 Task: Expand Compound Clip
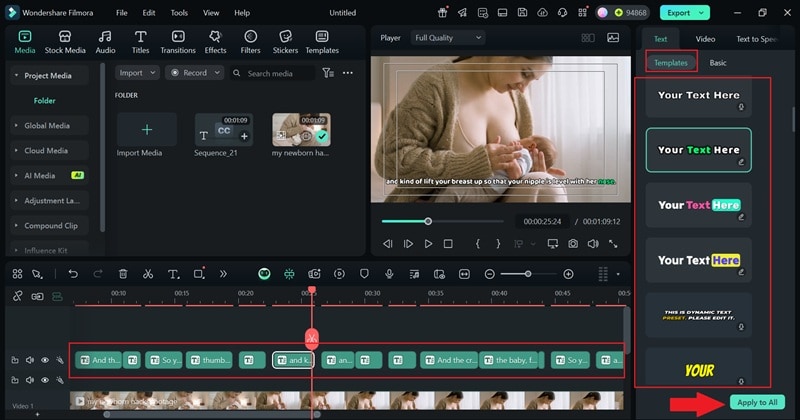(x=16, y=226)
